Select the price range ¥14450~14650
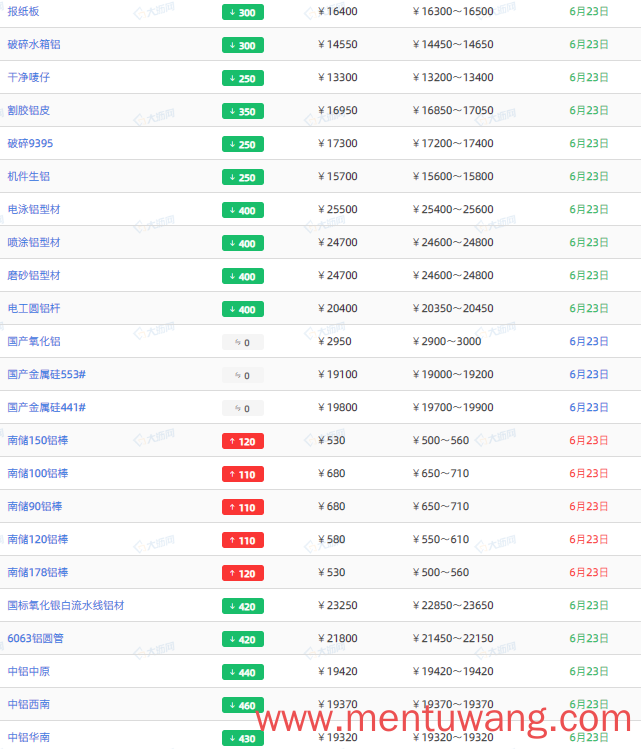This screenshot has width=641, height=749. click(x=453, y=44)
